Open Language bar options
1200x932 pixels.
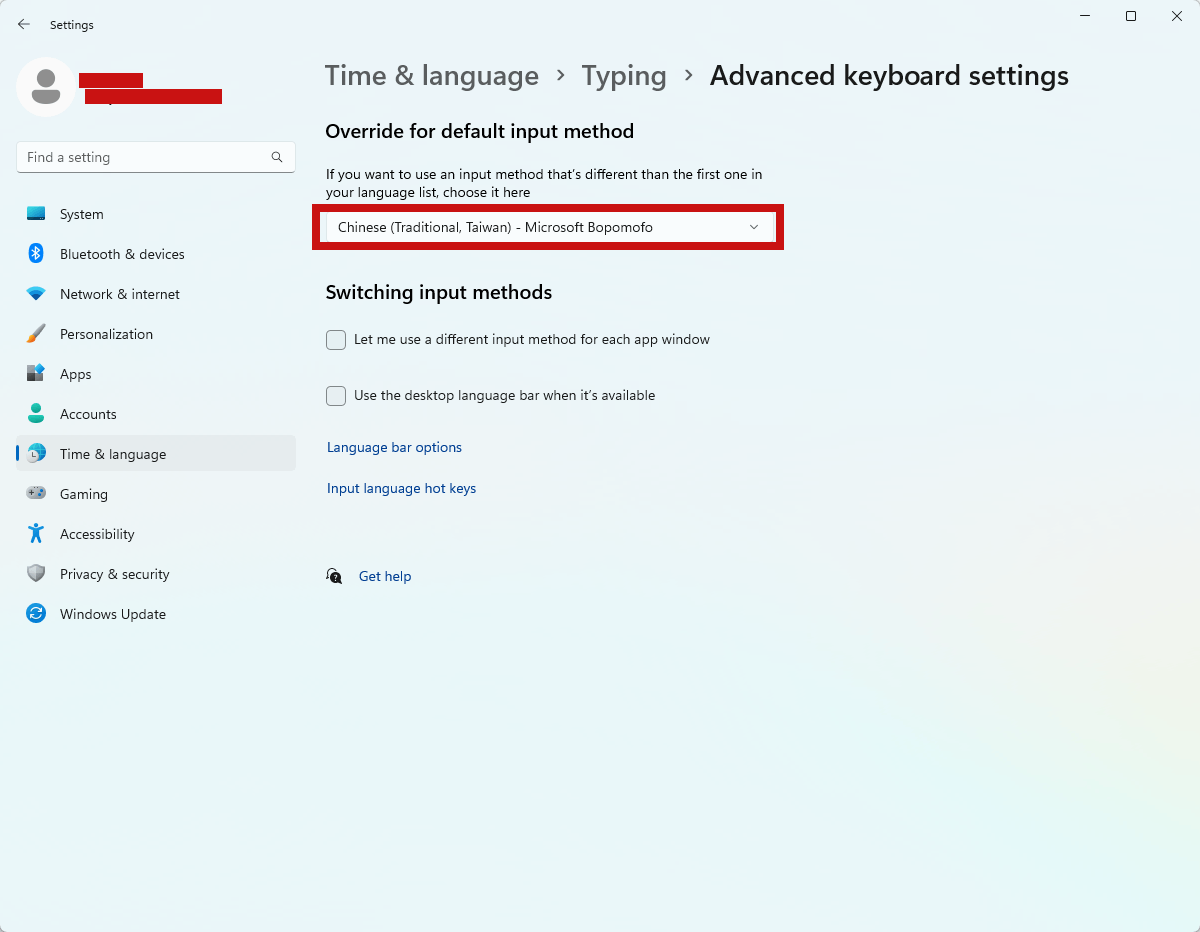[394, 447]
